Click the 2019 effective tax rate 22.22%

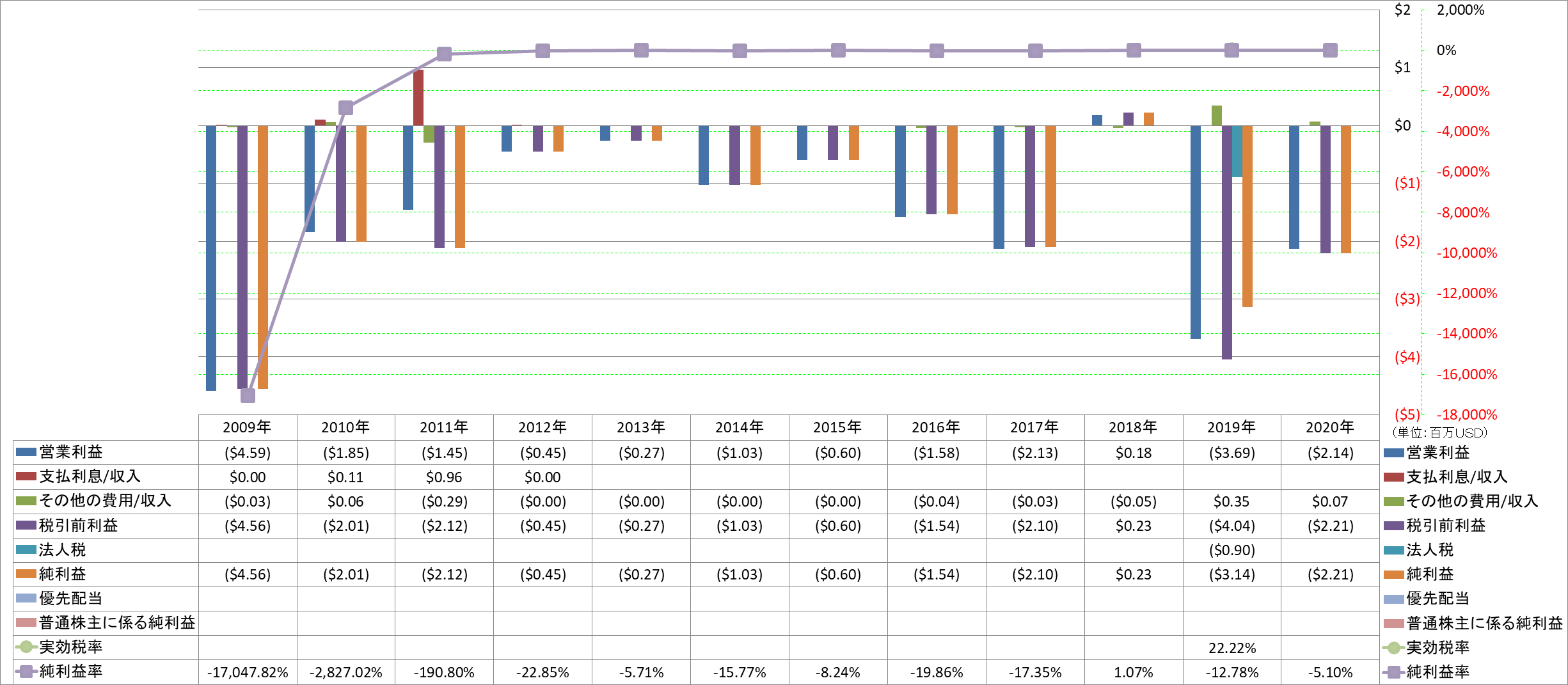click(1232, 648)
